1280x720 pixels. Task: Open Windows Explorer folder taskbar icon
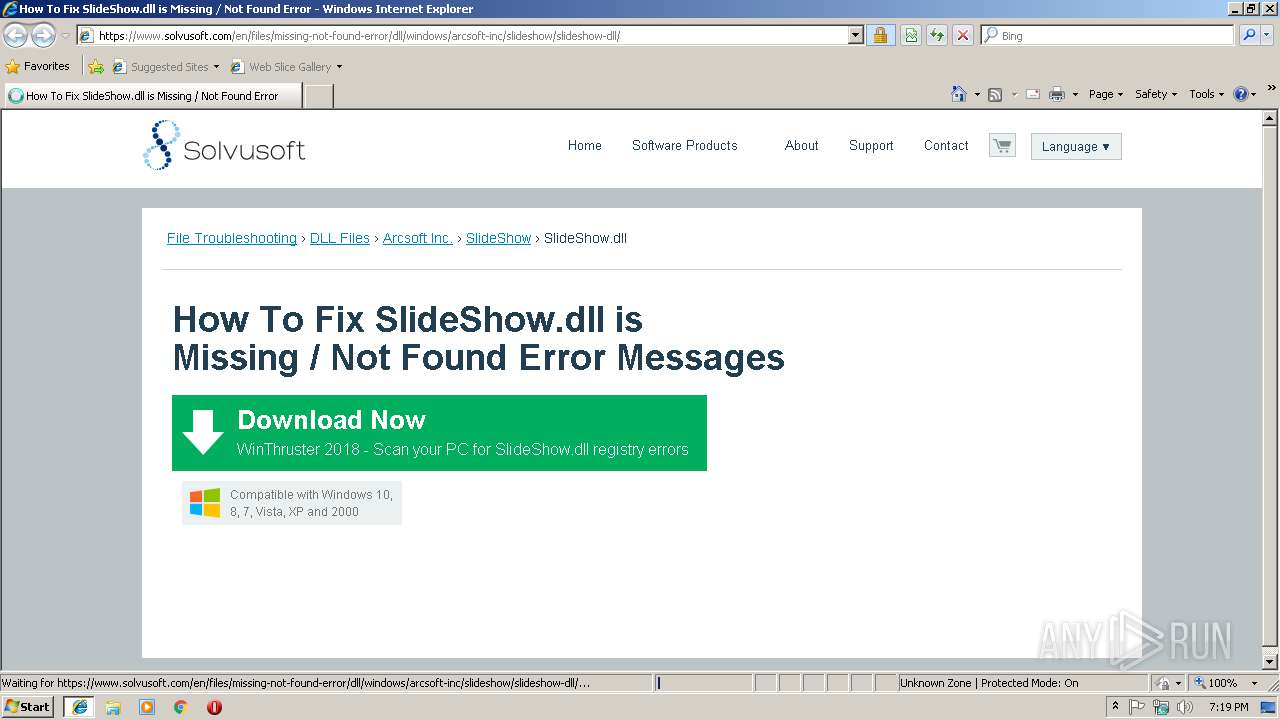pyautogui.click(x=113, y=707)
